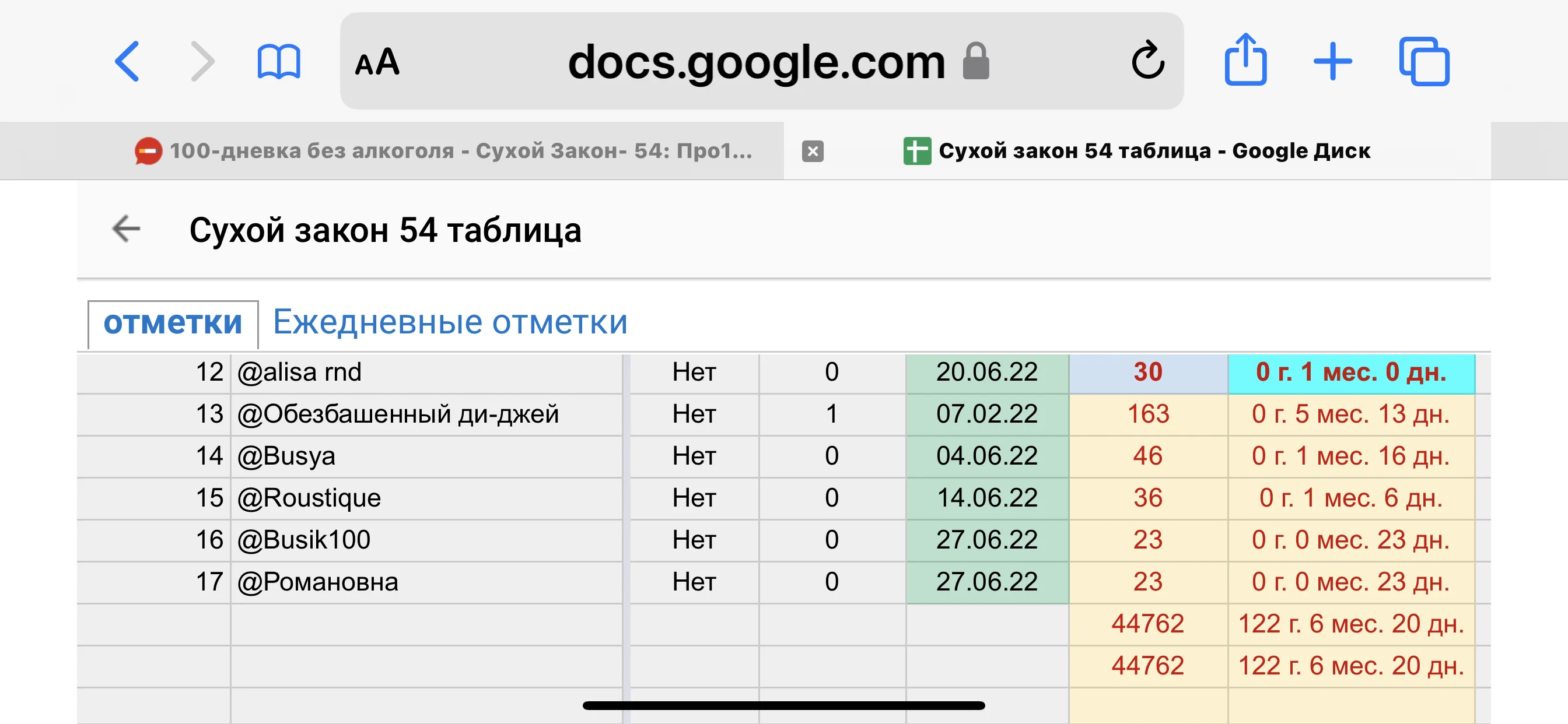
Task: Click green date cell 07.02.22
Action: [986, 414]
